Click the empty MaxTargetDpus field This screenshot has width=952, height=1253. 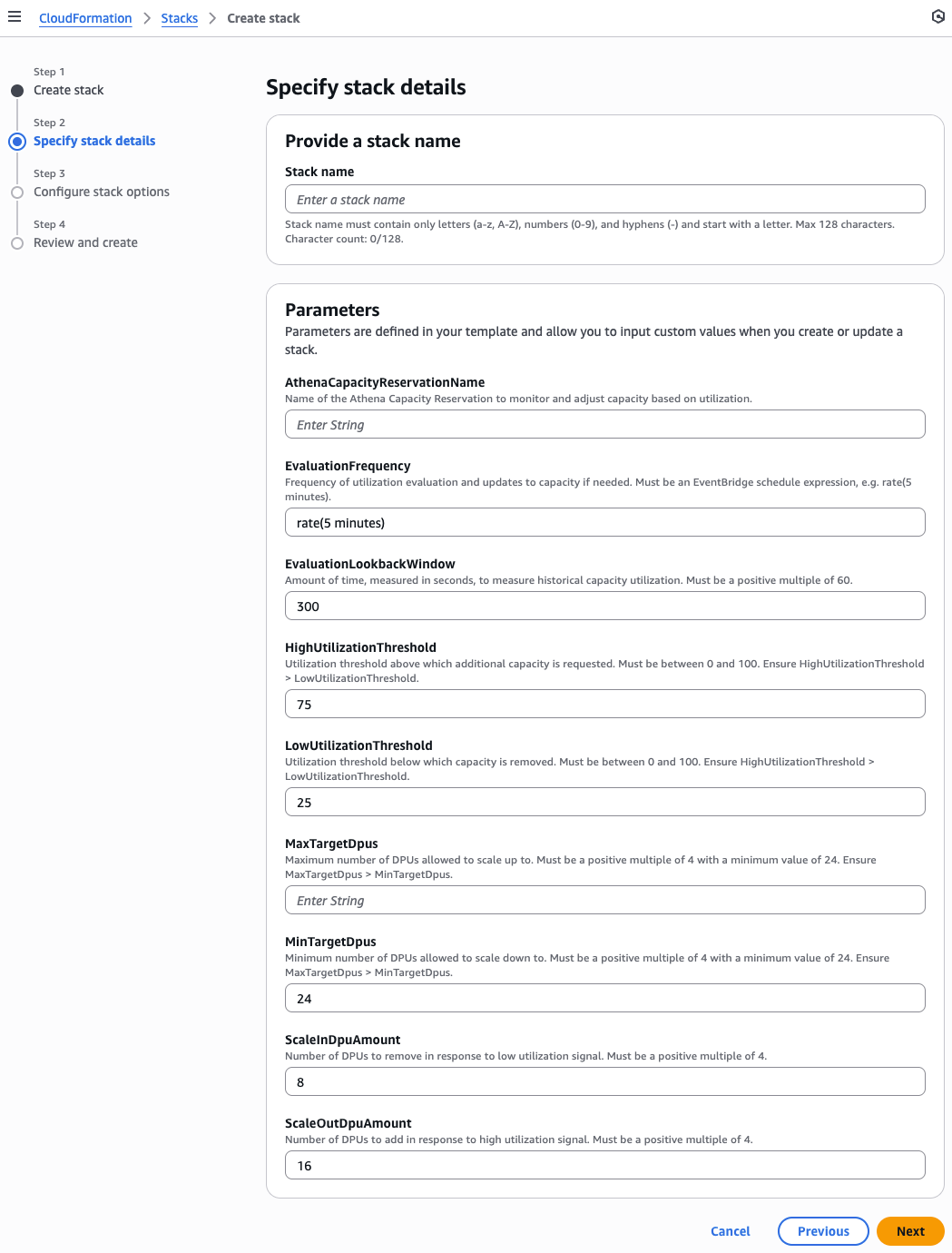(x=604, y=900)
